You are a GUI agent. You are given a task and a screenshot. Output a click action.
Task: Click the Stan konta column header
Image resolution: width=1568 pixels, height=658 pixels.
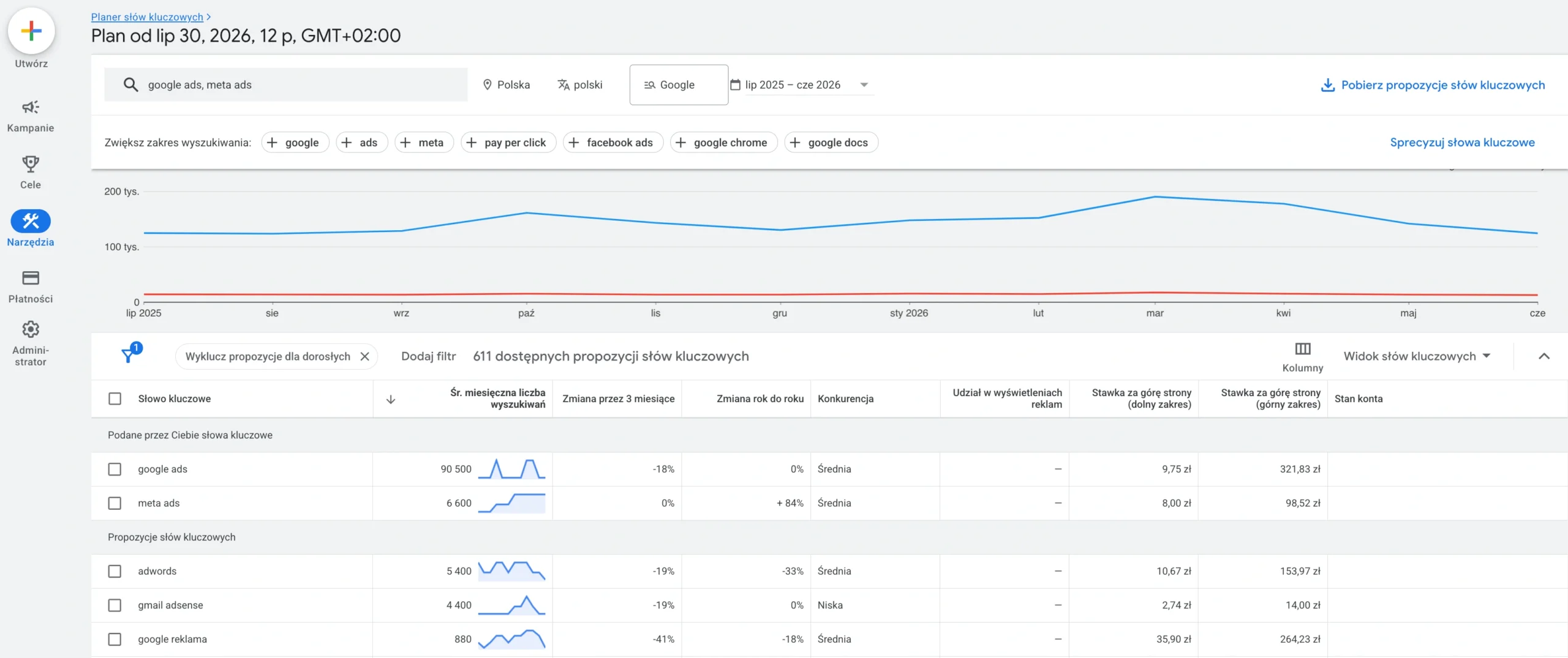(1359, 399)
